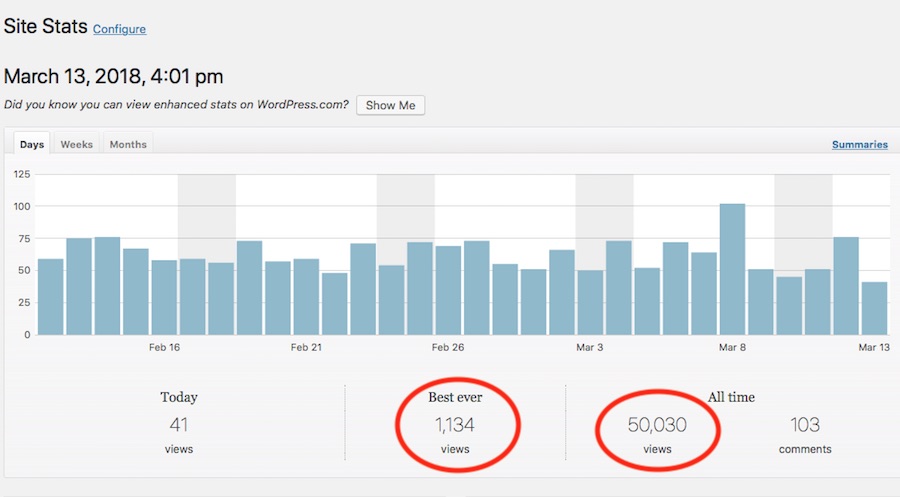Click the Today 41 views figure
This screenshot has width=900, height=497.
[179, 425]
